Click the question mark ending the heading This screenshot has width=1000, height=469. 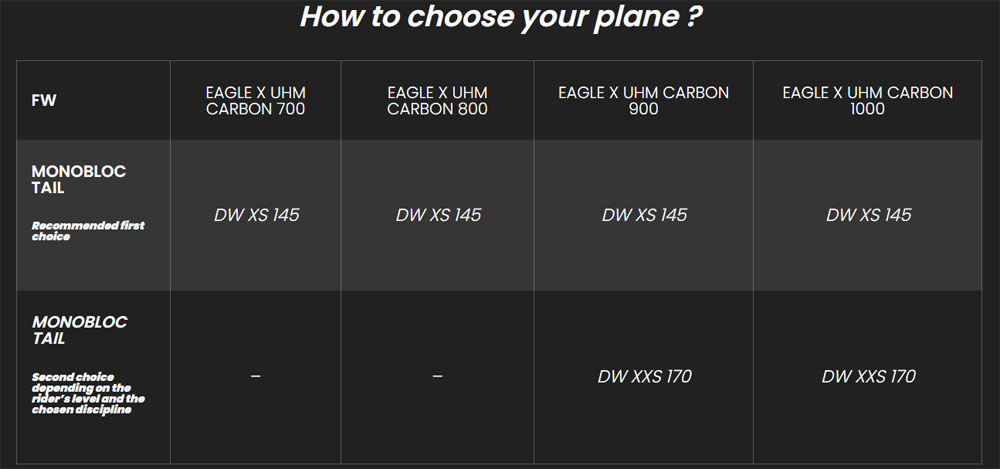click(690, 18)
